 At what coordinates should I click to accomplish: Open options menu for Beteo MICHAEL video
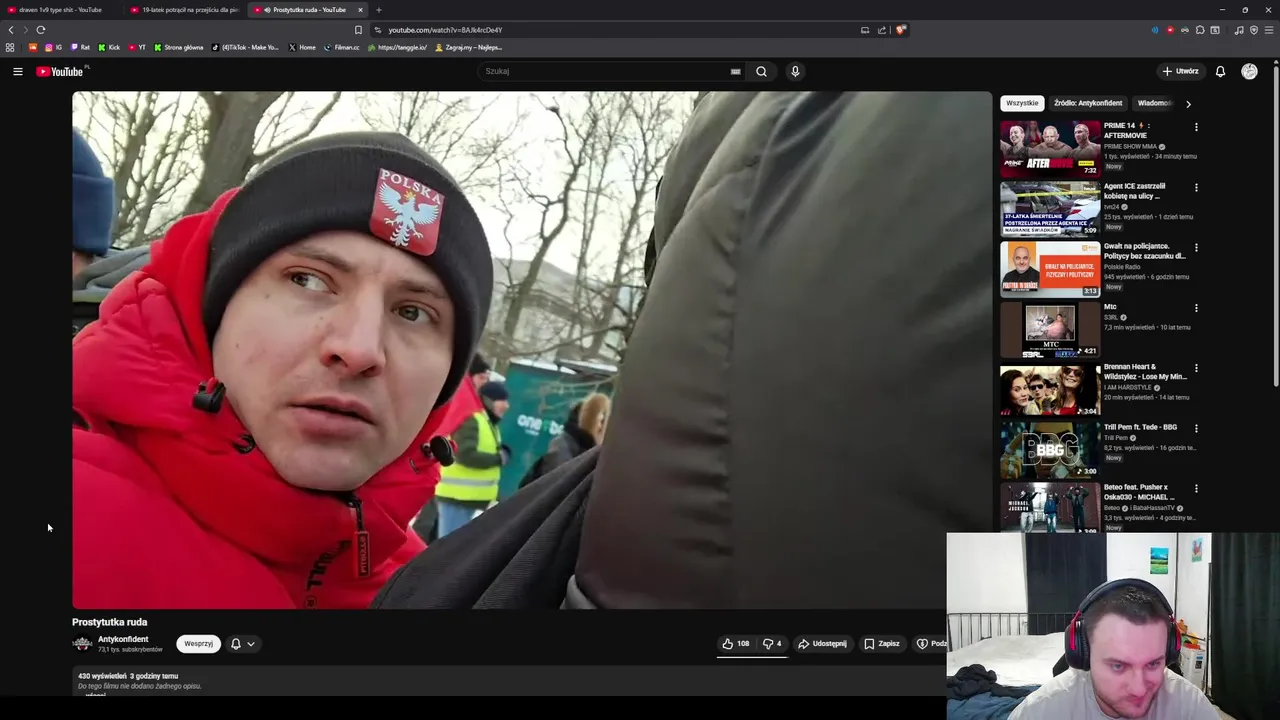pos(1196,488)
